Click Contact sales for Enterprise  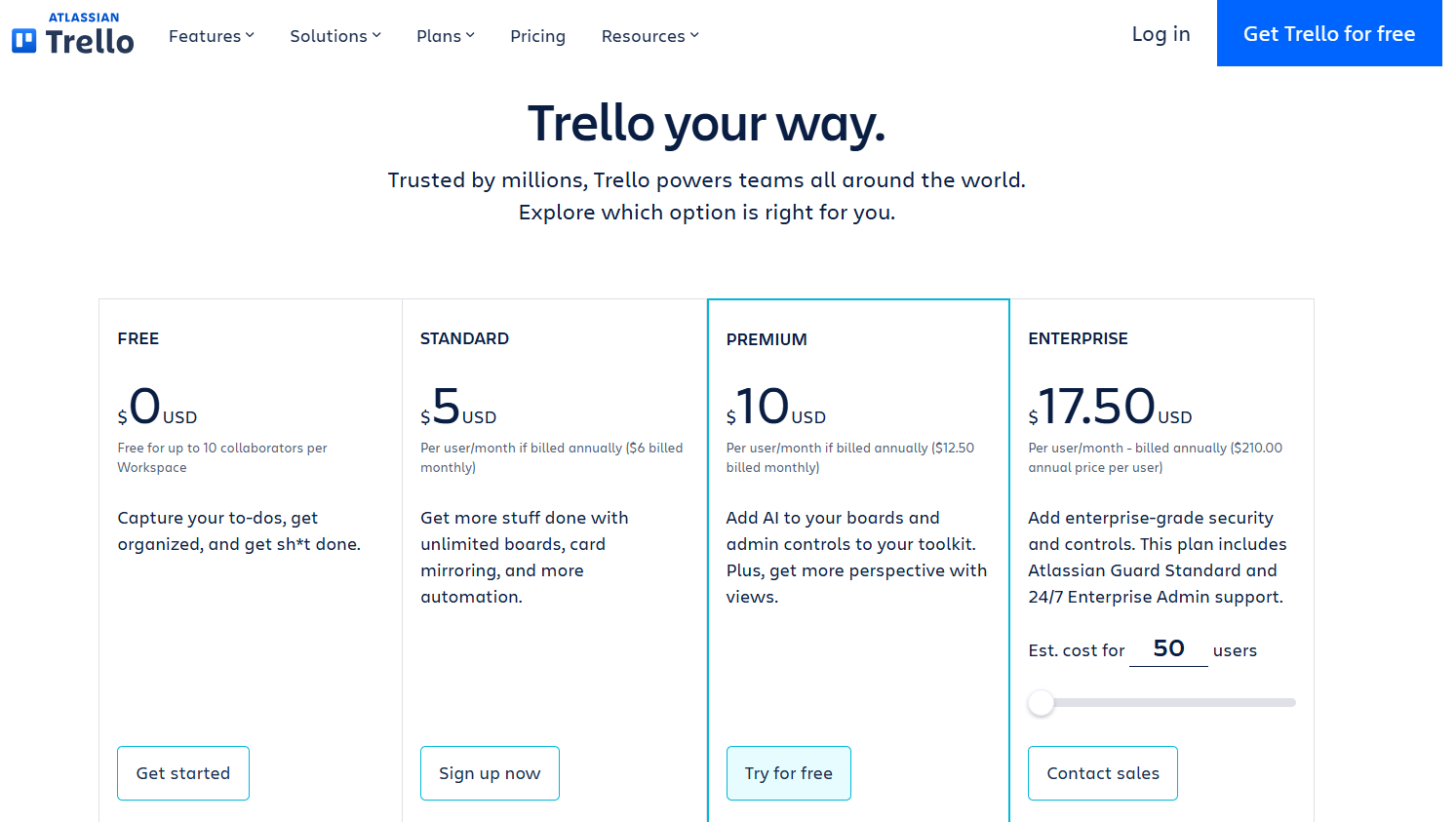click(1103, 773)
